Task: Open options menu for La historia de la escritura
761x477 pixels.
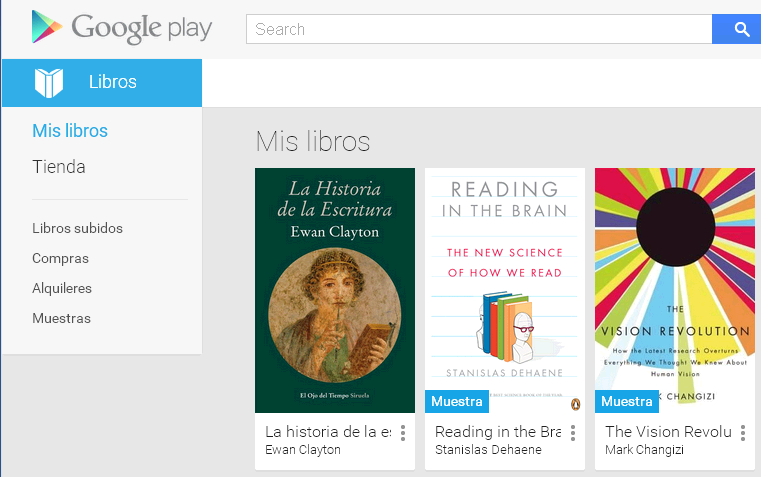Action: 402,433
